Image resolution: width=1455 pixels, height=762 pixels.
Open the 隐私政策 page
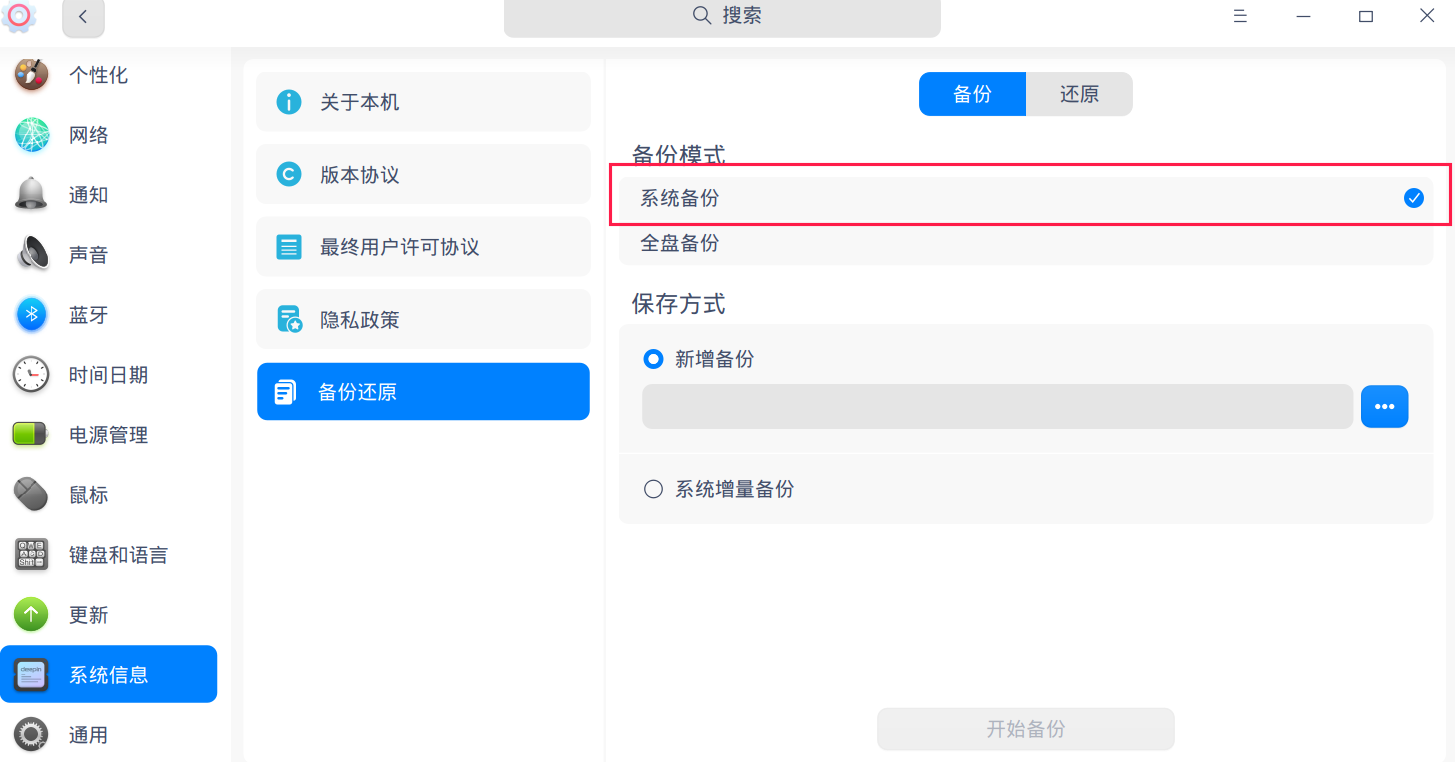[423, 320]
